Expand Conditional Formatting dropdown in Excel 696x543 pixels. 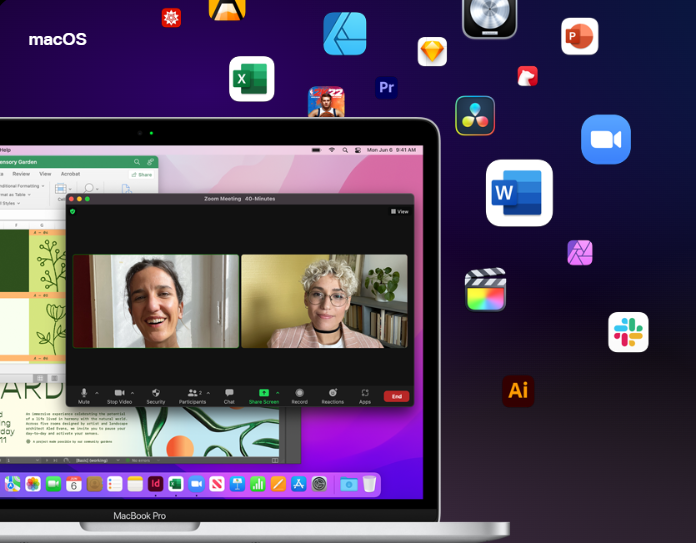click(x=22, y=186)
